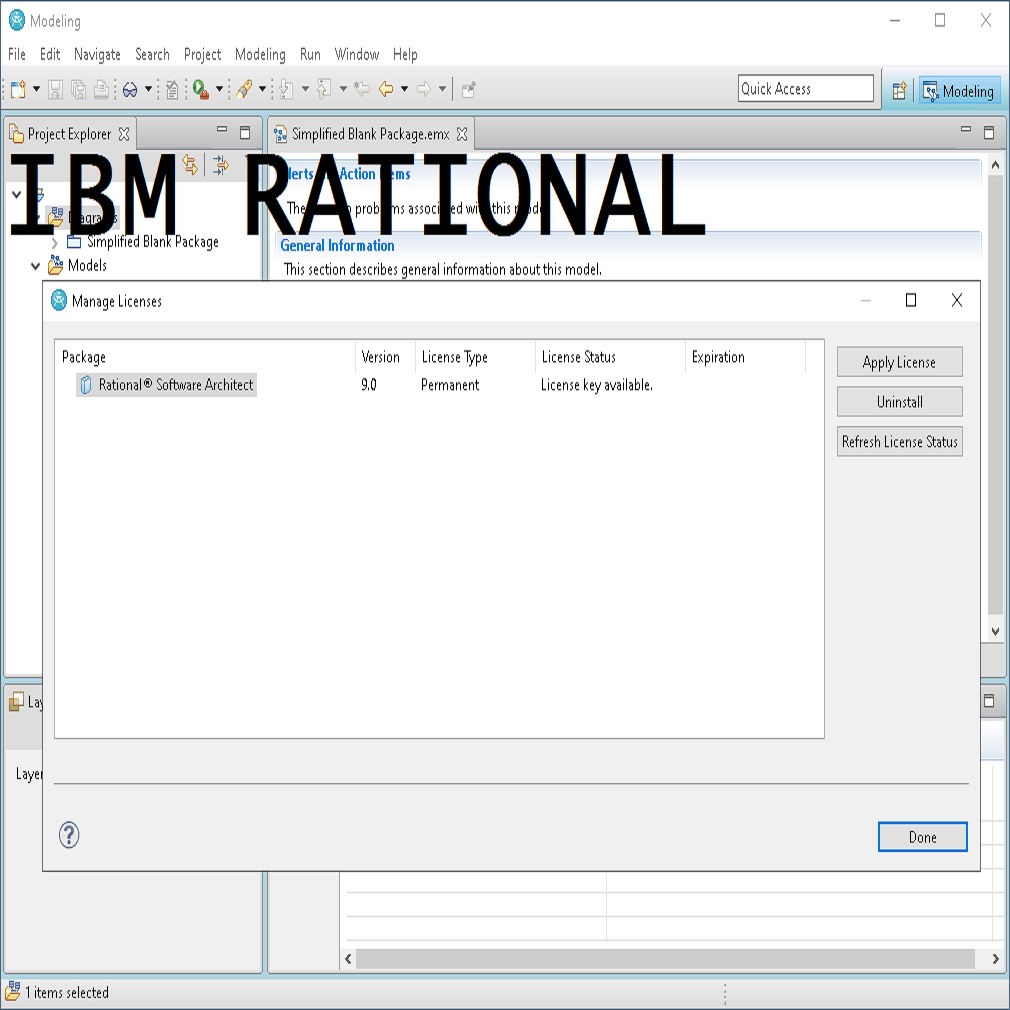Click inside the Quick Access search field
Screen dimensions: 1010x1010
[x=805, y=88]
